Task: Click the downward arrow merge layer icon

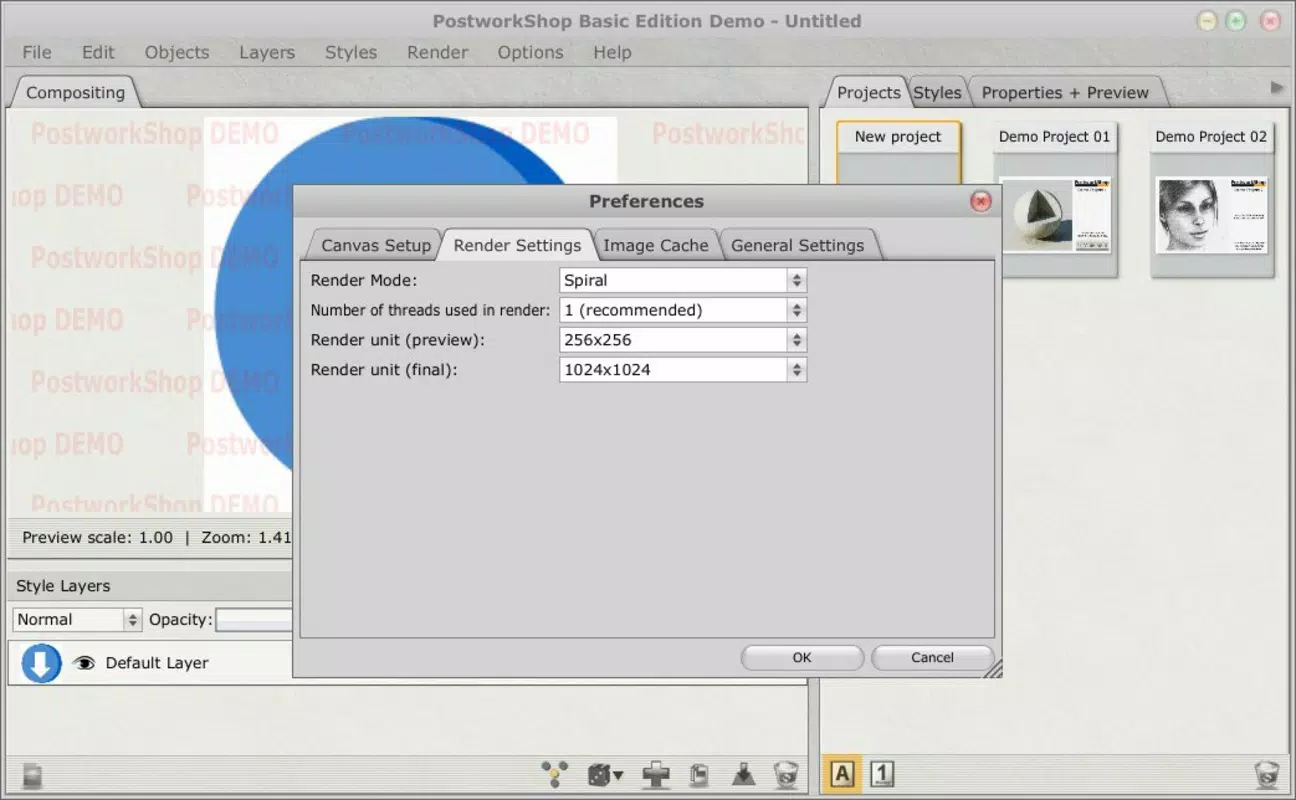Action: (743, 774)
